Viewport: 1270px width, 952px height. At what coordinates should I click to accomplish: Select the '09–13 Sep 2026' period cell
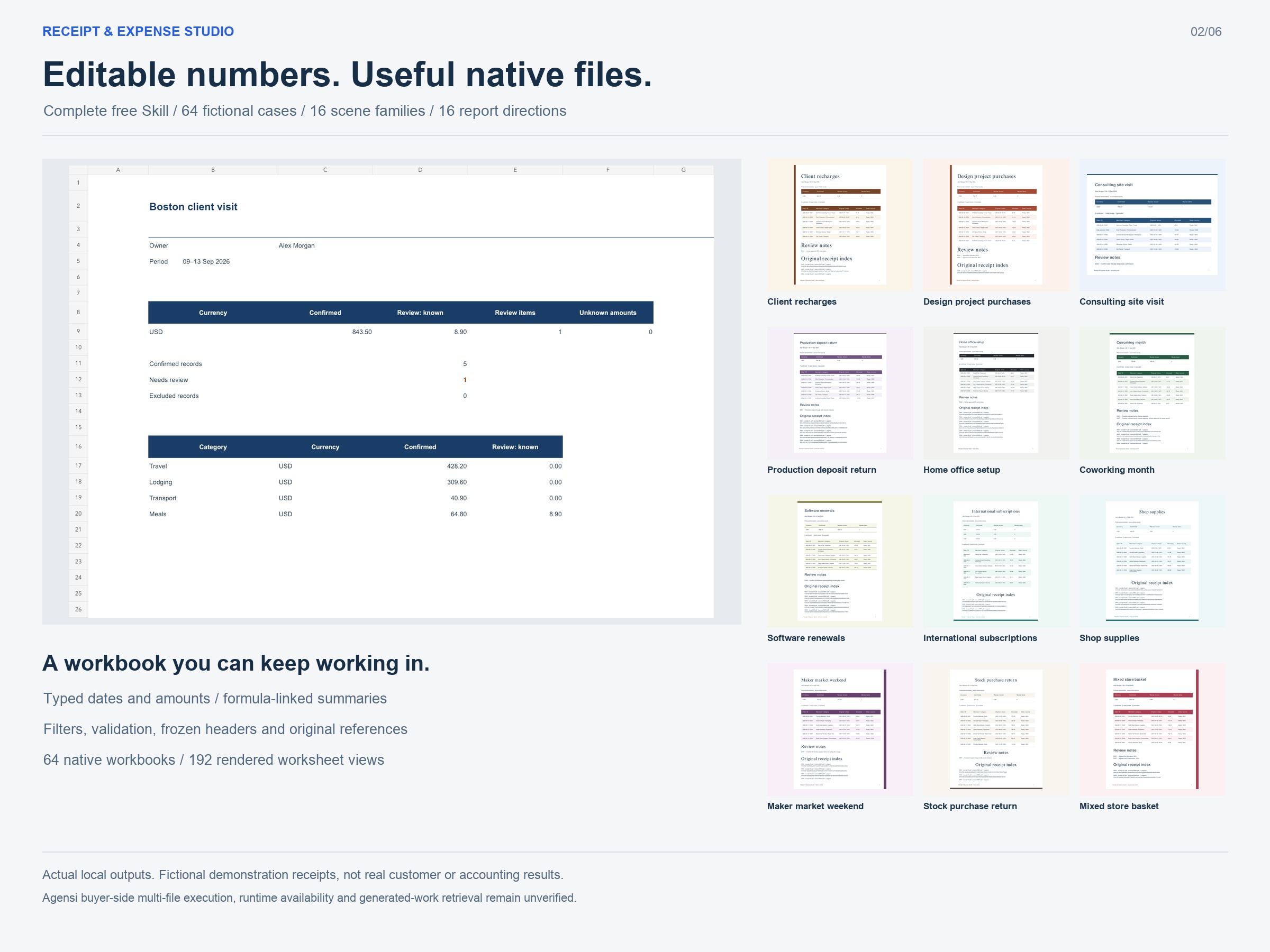coord(206,262)
